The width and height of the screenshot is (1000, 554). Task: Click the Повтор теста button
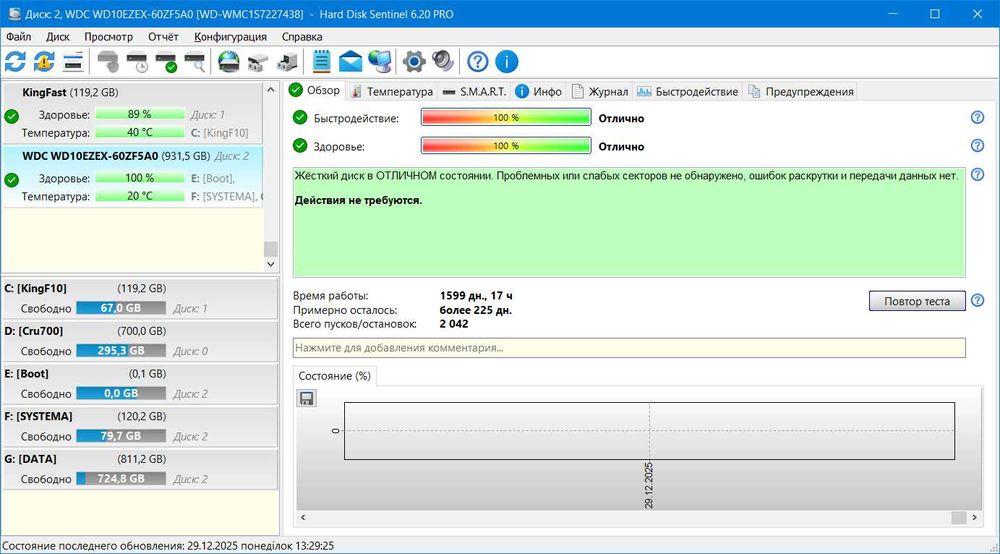pyautogui.click(x=917, y=301)
